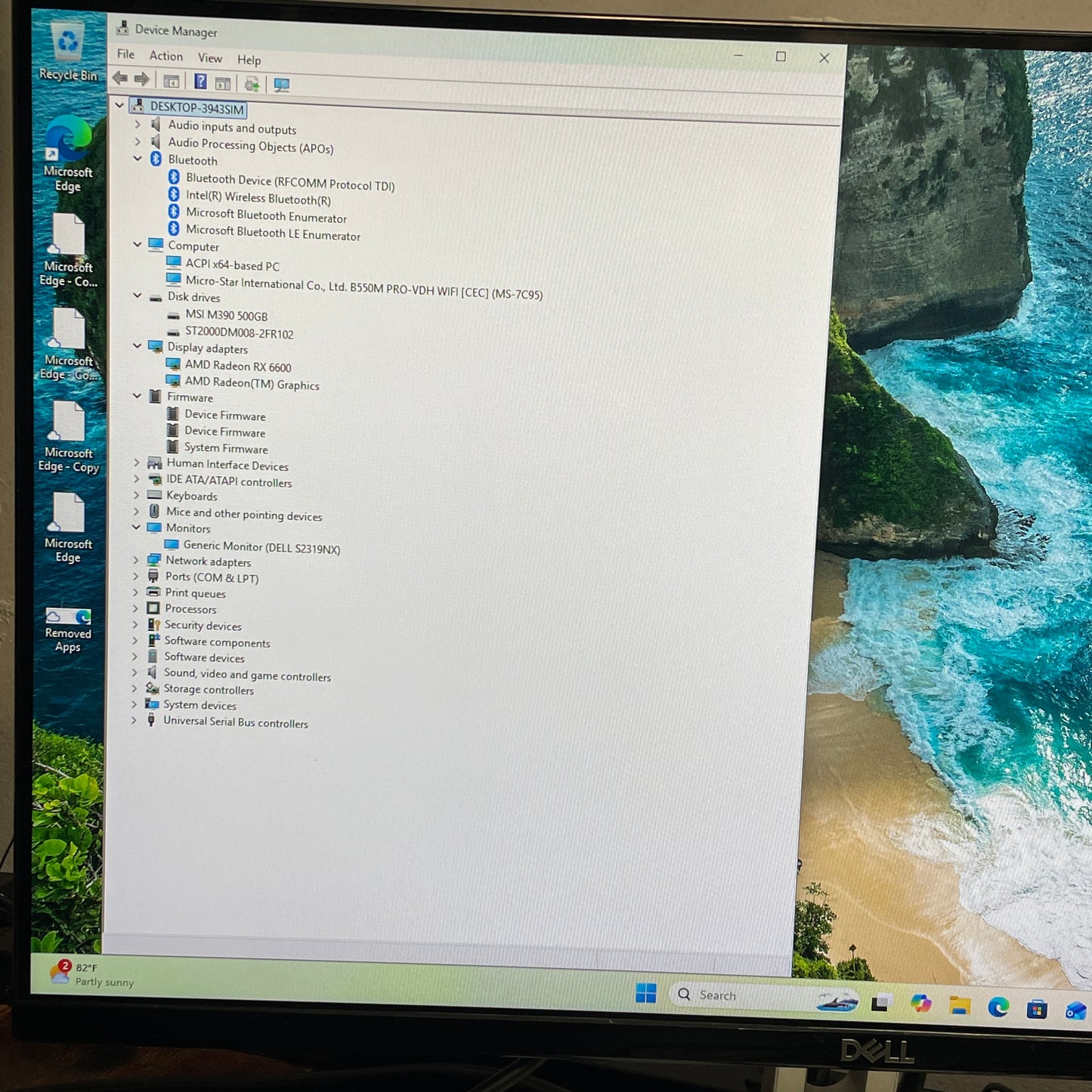Click the Back arrow in Device Manager toolbar

pyautogui.click(x=120, y=78)
